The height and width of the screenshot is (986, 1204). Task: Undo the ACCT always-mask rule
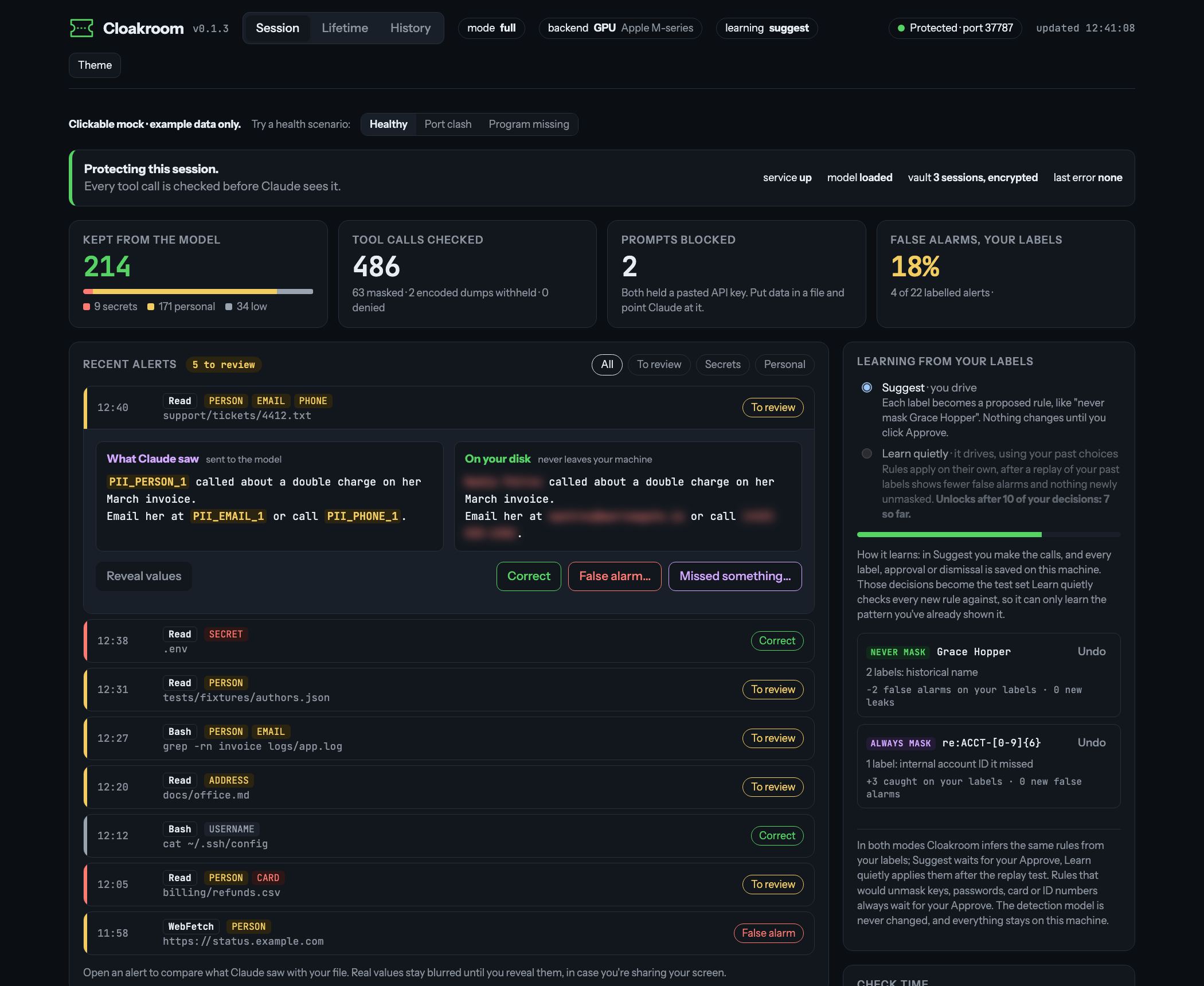pyautogui.click(x=1091, y=743)
